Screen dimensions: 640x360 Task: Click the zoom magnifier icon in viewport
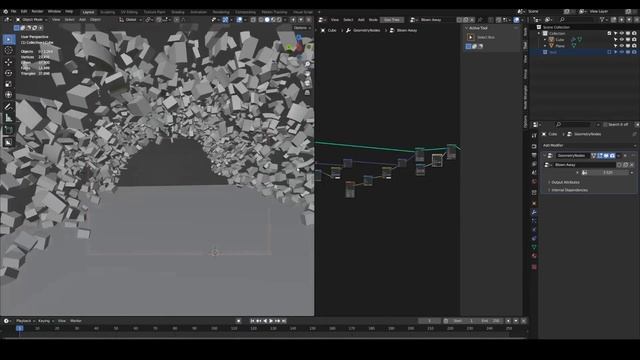click(x=308, y=64)
